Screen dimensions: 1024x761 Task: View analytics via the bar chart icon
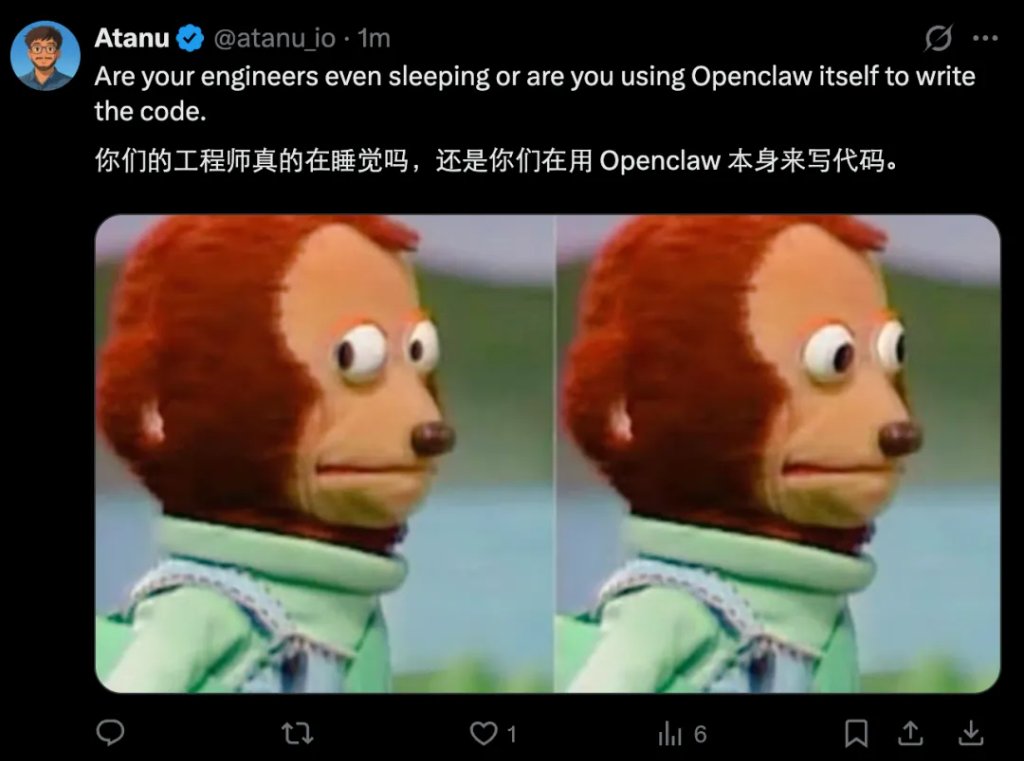670,734
